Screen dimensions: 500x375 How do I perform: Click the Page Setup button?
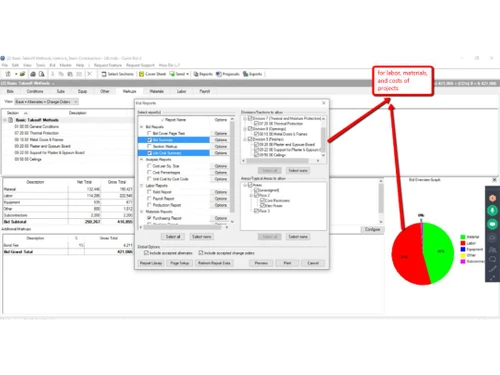[x=180, y=263]
